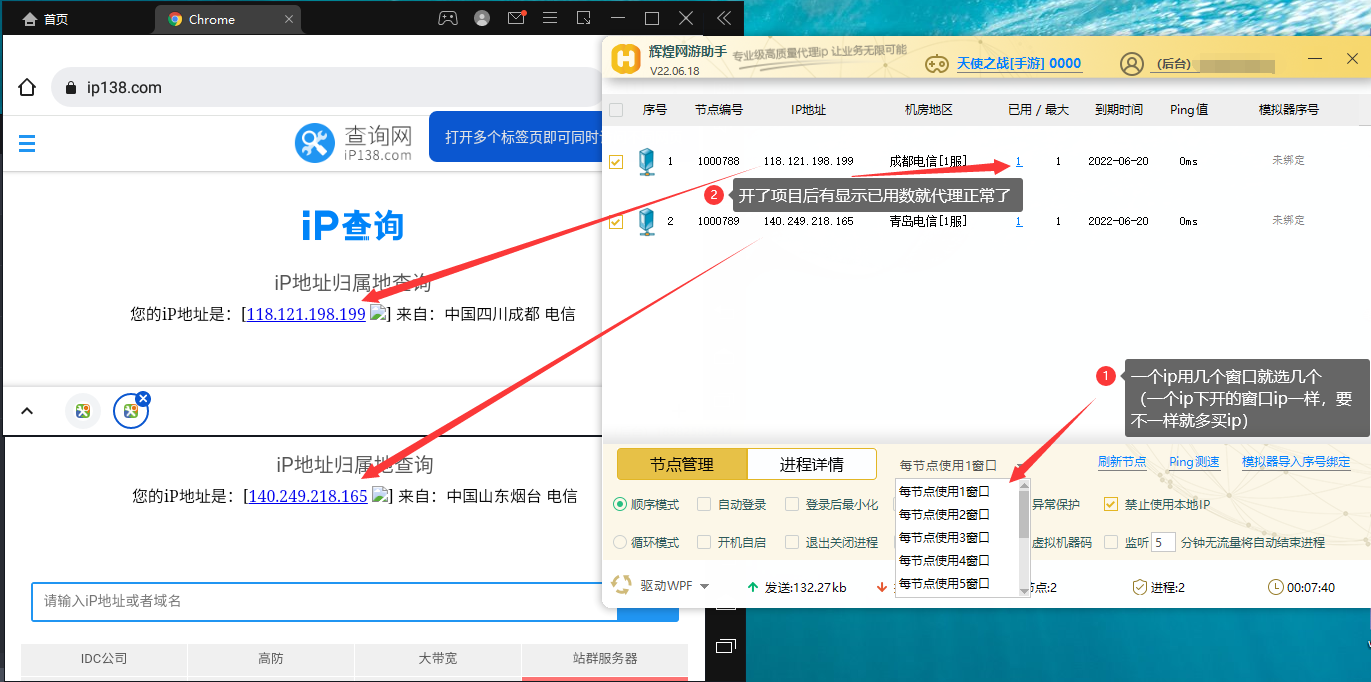Click the IP or domain input field
1371x682 pixels.
(324, 601)
